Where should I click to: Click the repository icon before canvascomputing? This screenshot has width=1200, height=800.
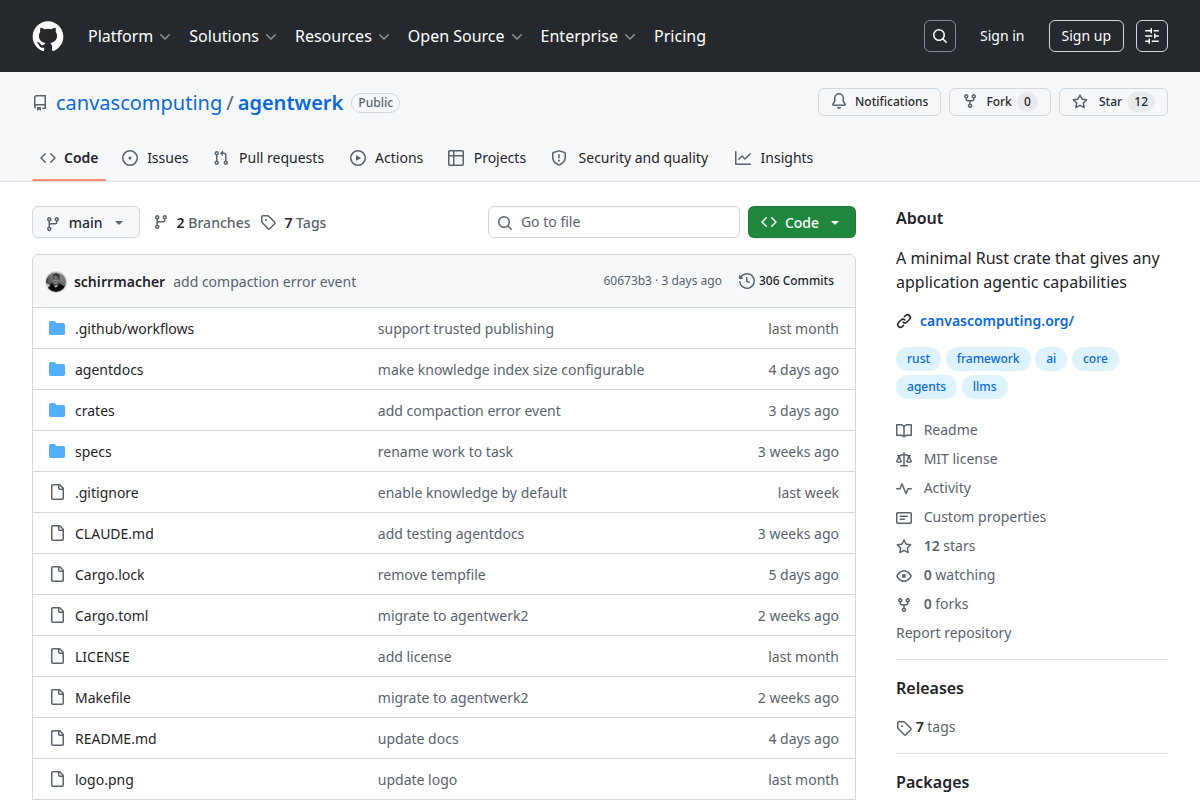point(40,103)
